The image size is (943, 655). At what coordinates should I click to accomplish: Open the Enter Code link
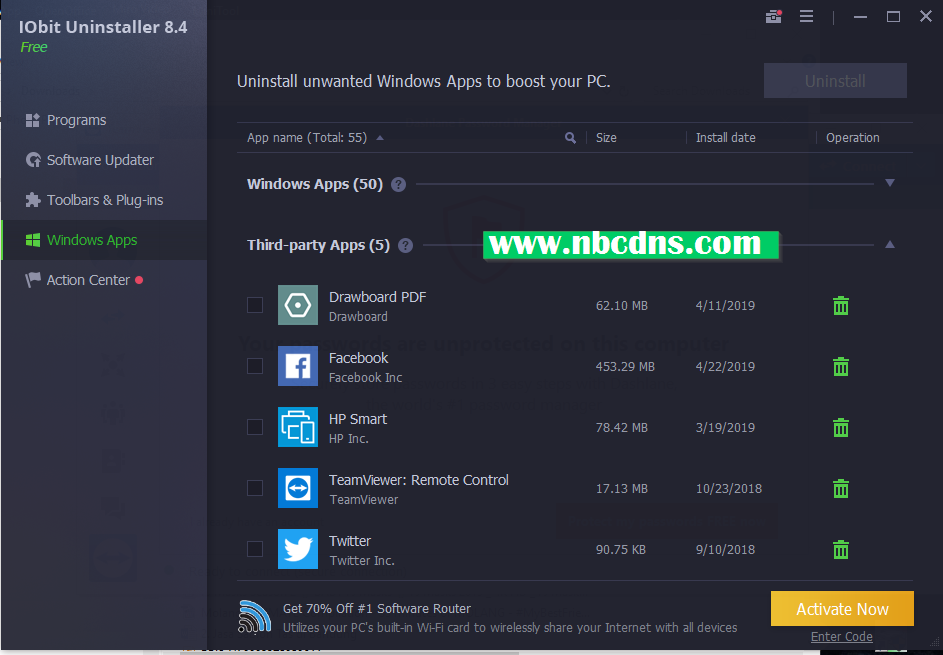pos(841,636)
